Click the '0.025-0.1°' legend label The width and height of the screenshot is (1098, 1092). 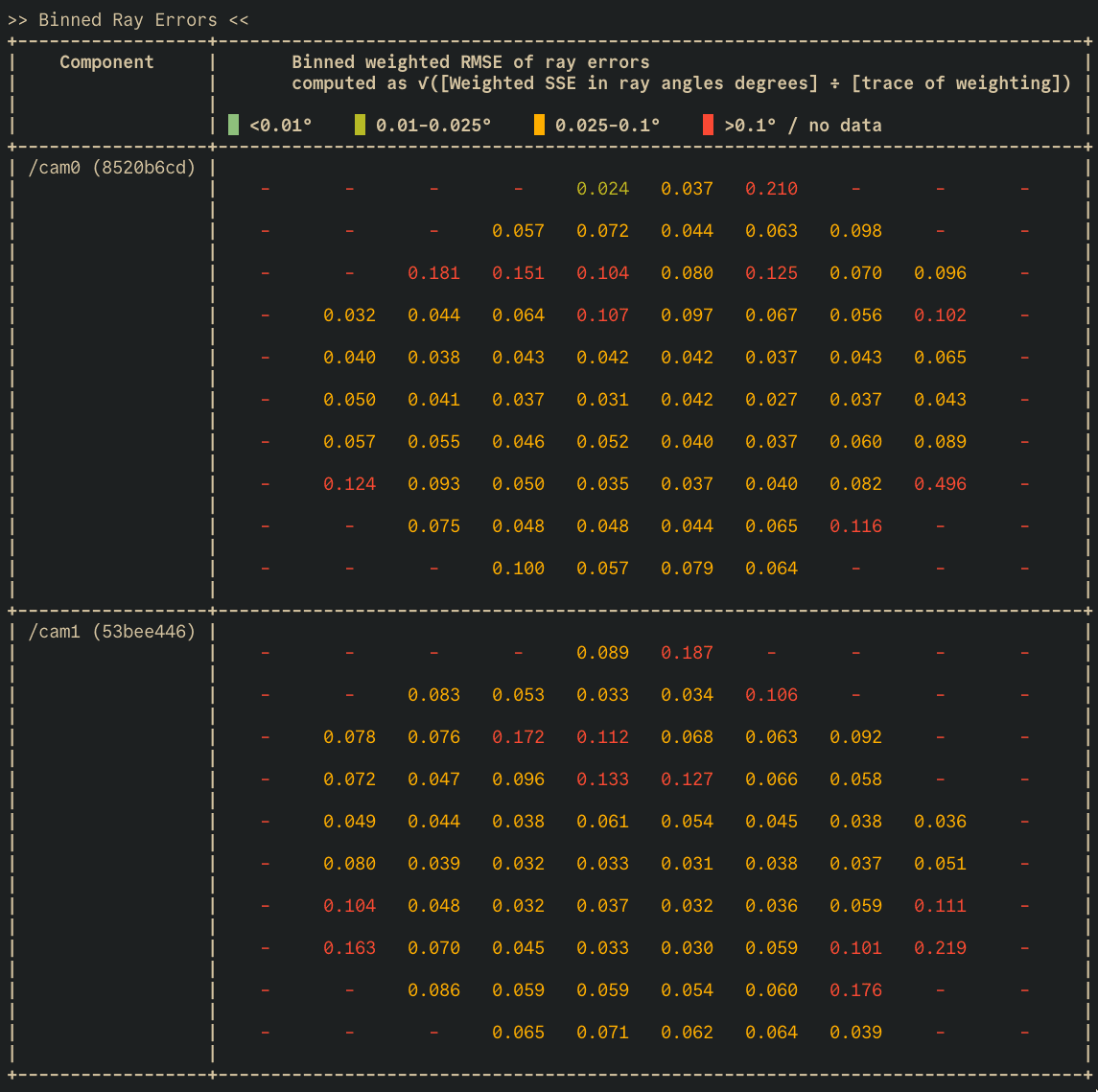click(607, 126)
